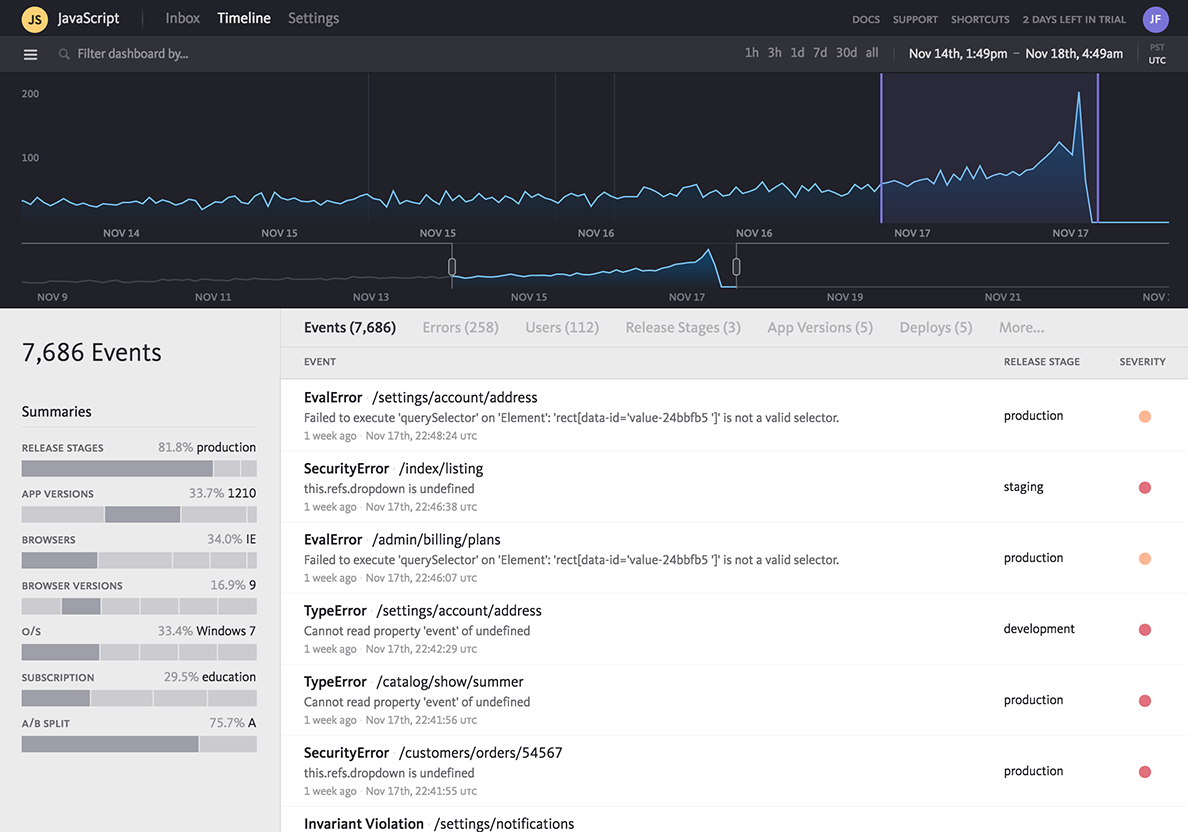Image resolution: width=1188 pixels, height=832 pixels.
Task: Click red severity dot for SecurityError /customers/orders/54567
Action: 1145,772
